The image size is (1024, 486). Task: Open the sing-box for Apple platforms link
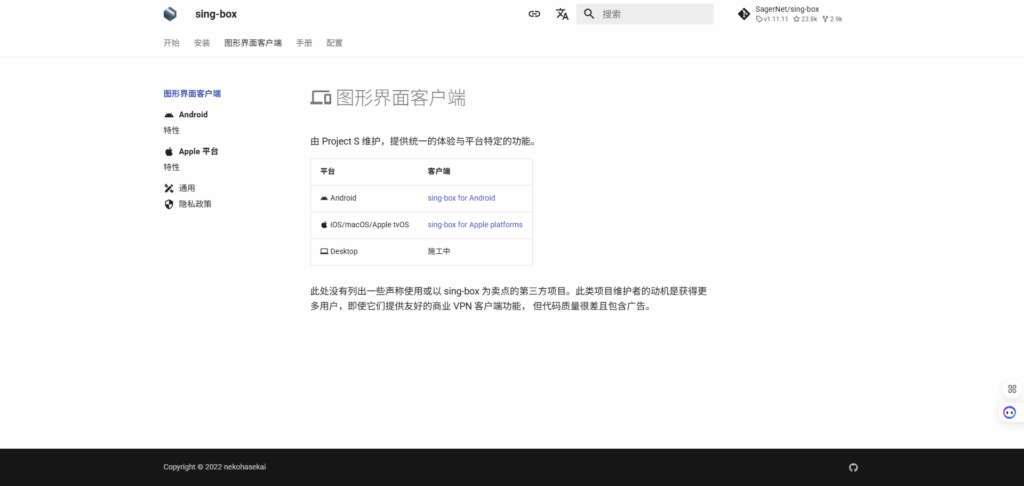tap(474, 225)
